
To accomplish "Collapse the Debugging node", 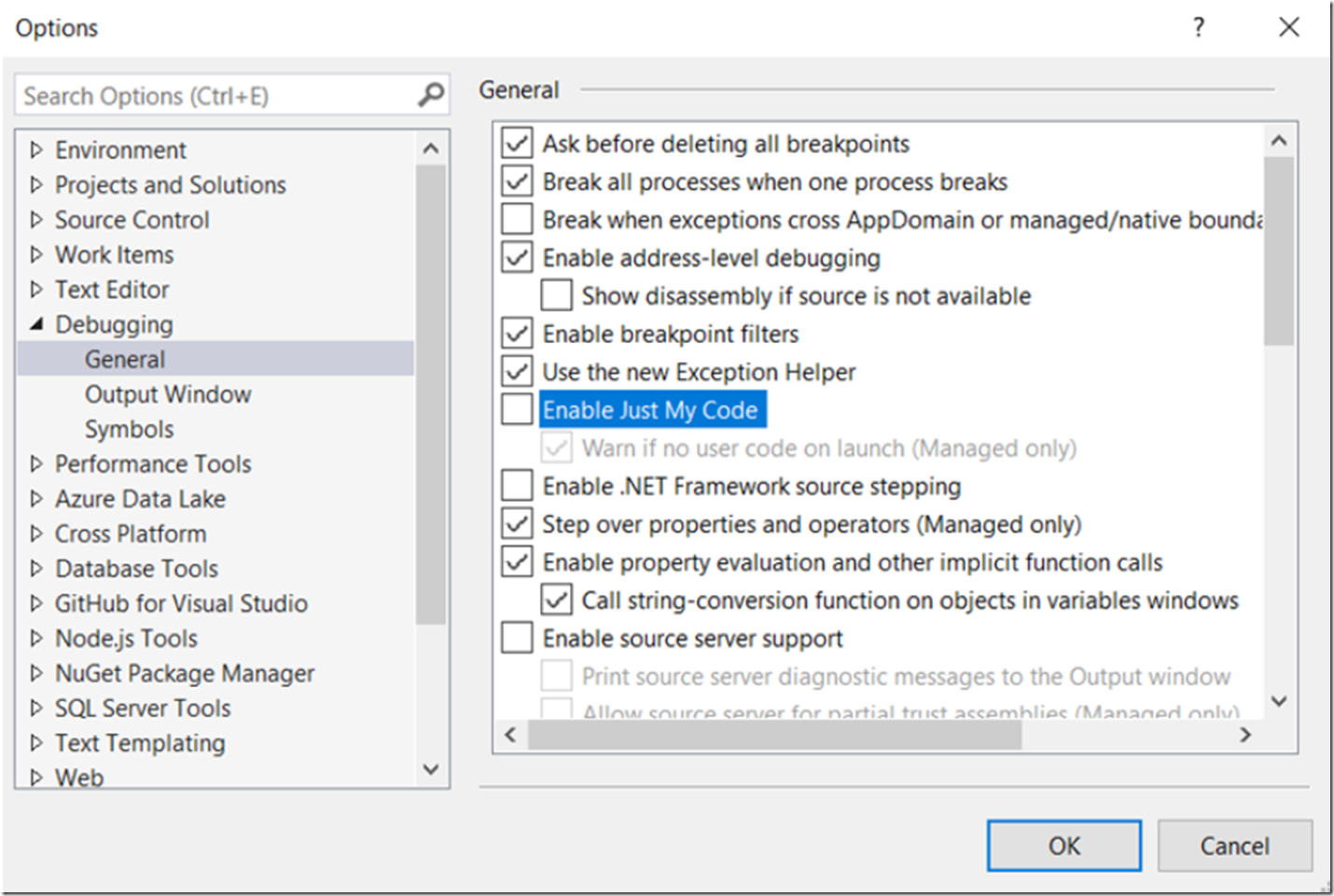I will pos(36,324).
